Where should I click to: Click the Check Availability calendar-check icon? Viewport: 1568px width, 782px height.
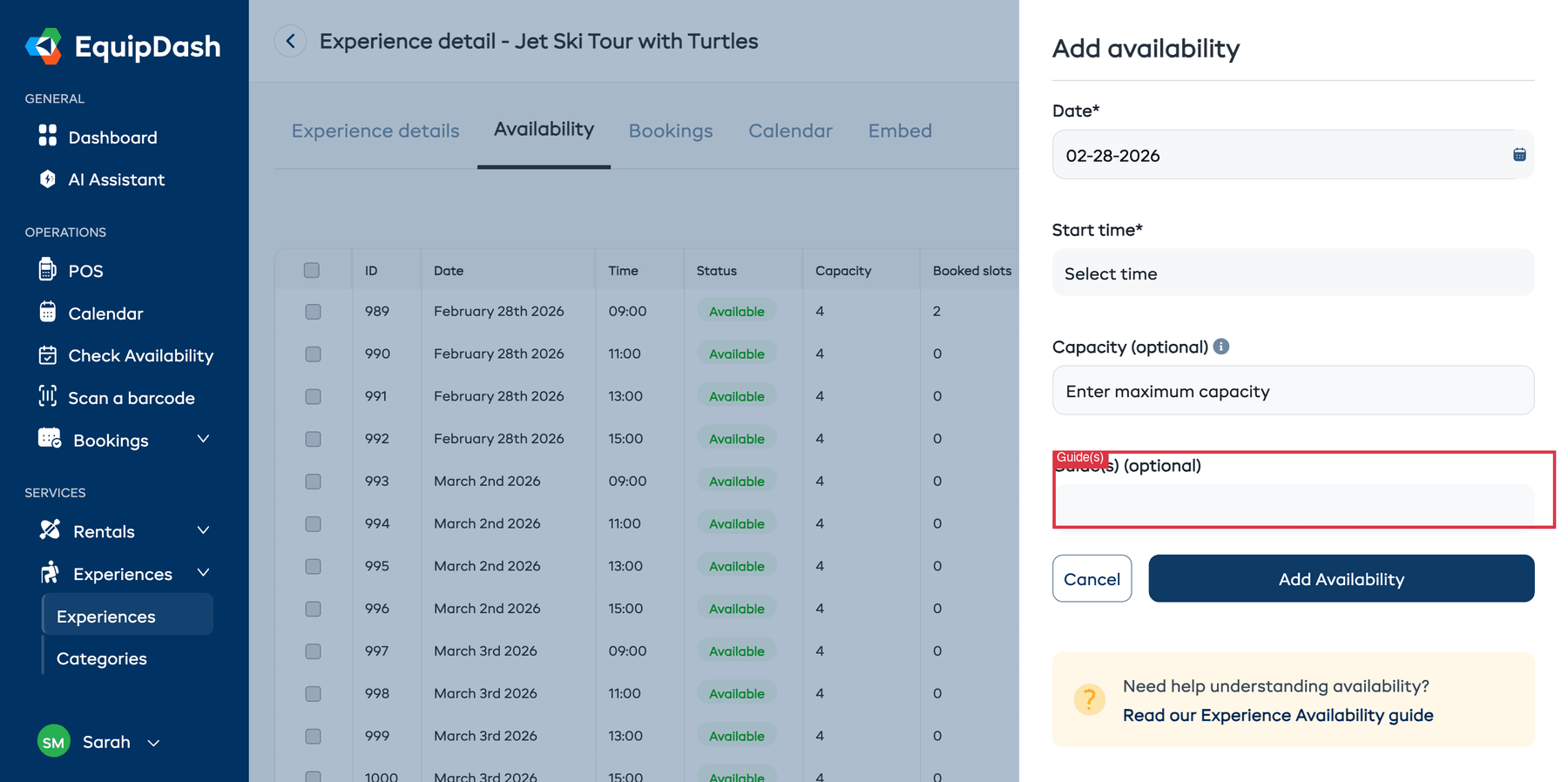[48, 354]
